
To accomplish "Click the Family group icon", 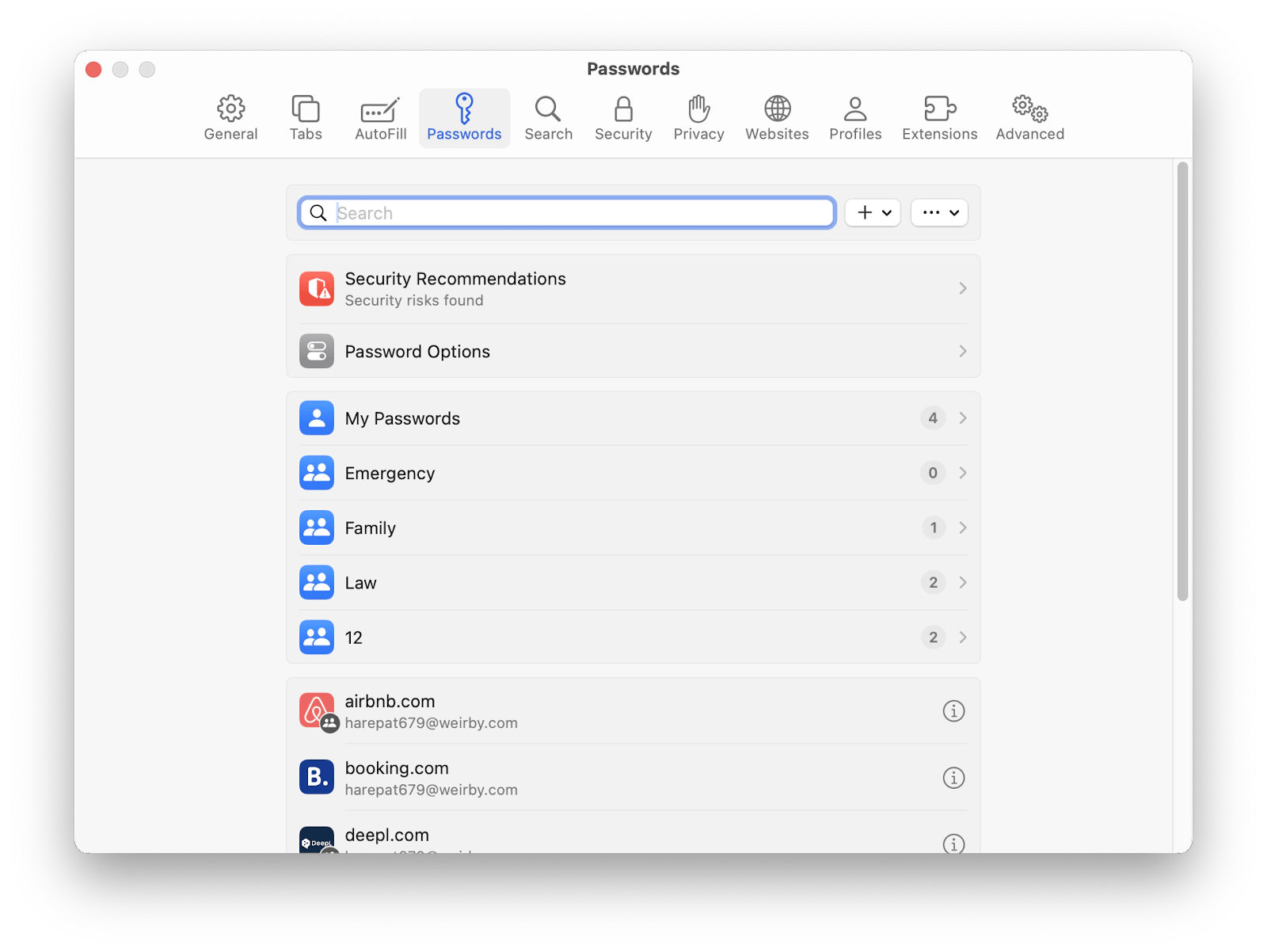I will click(317, 527).
